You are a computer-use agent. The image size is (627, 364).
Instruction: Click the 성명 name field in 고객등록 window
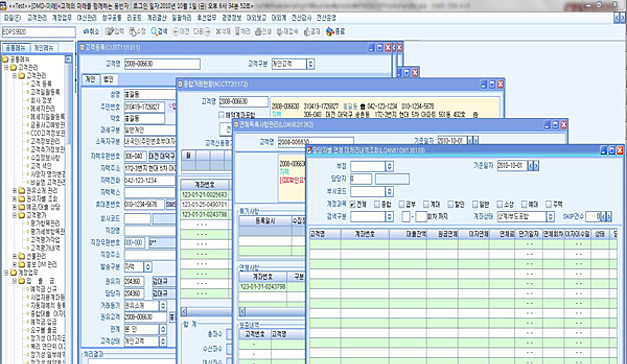tap(150, 95)
